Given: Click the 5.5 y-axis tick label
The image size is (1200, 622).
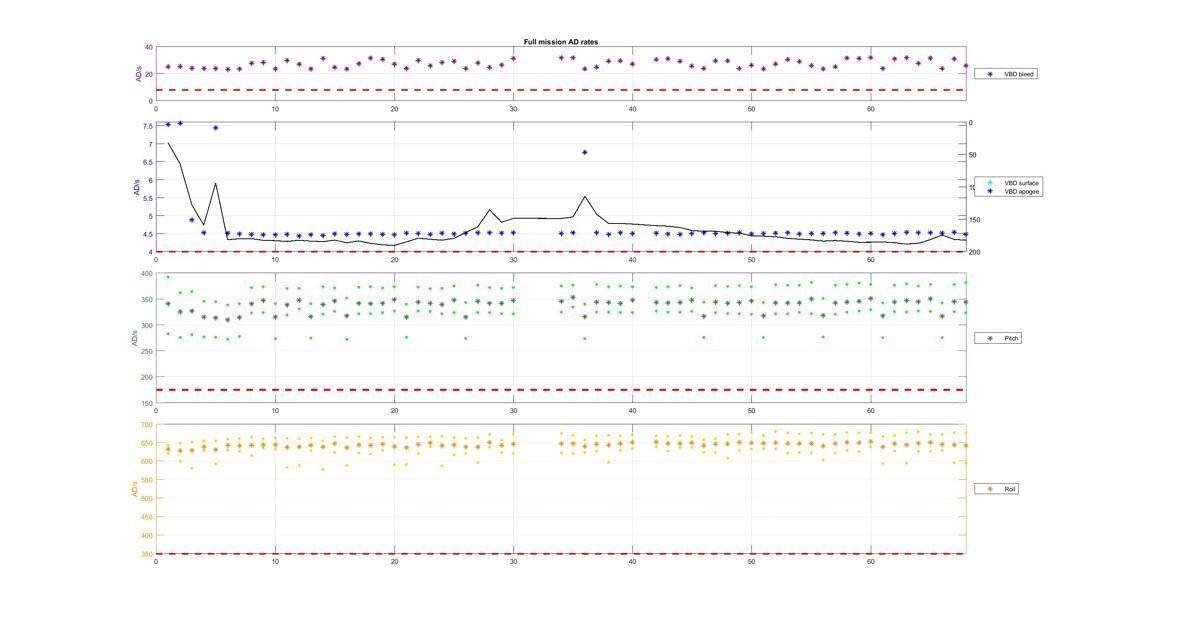Looking at the screenshot, I should pos(148,198).
